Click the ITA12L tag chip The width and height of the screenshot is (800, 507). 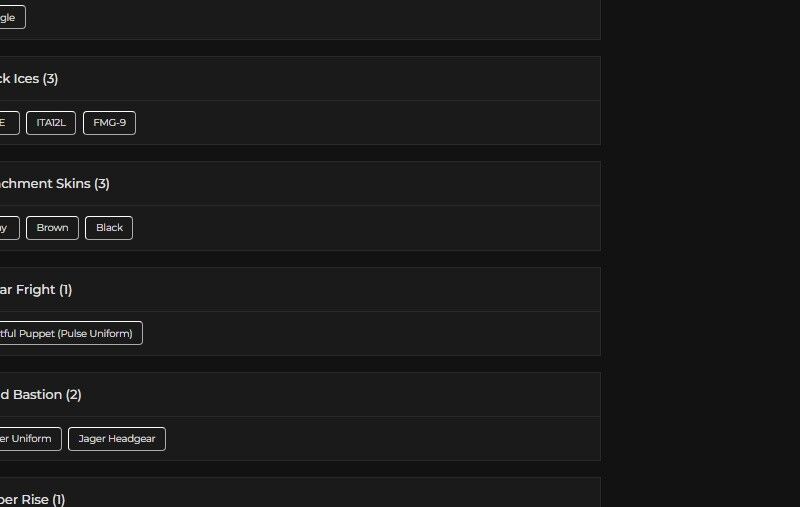(50, 123)
